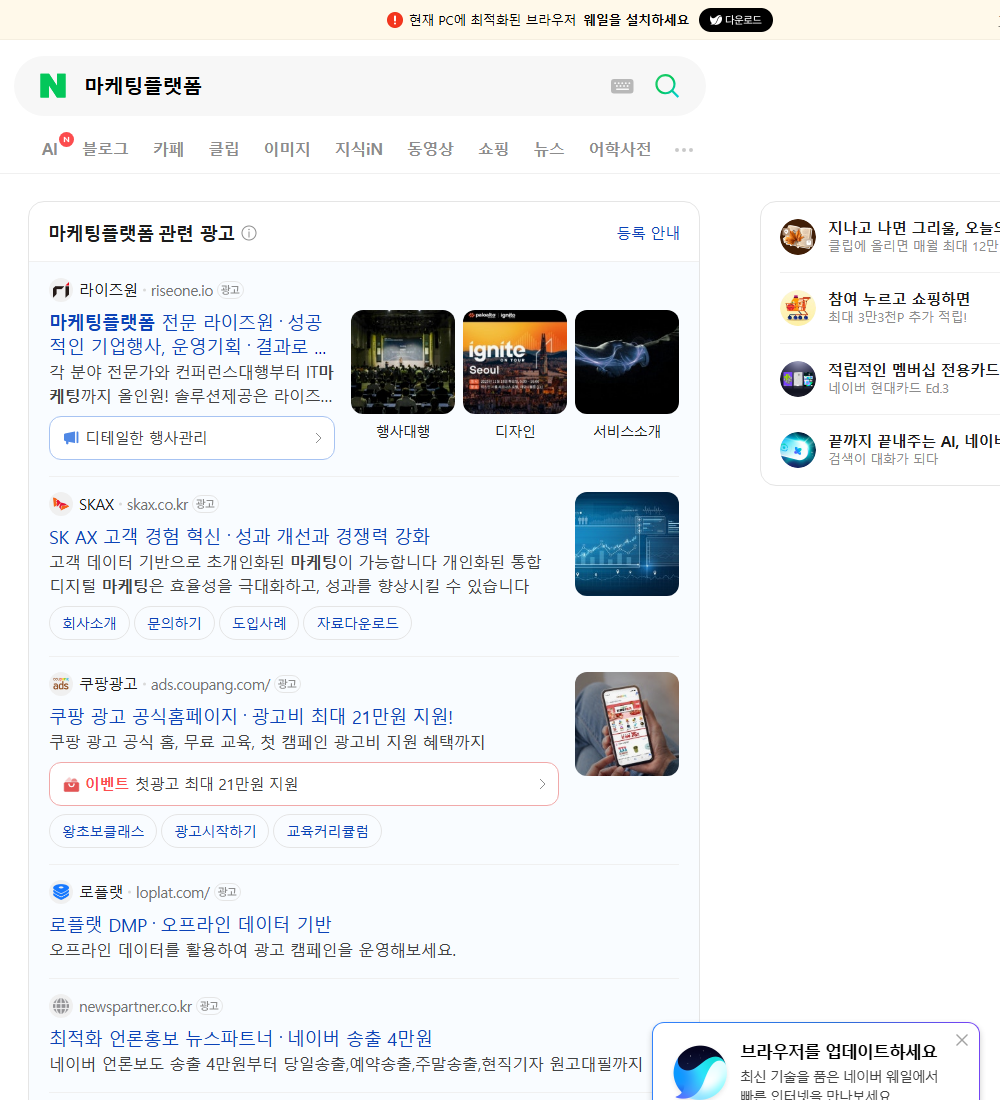Switch to the 지식iN tab
Viewport: 1000px width, 1100px height.
[359, 149]
